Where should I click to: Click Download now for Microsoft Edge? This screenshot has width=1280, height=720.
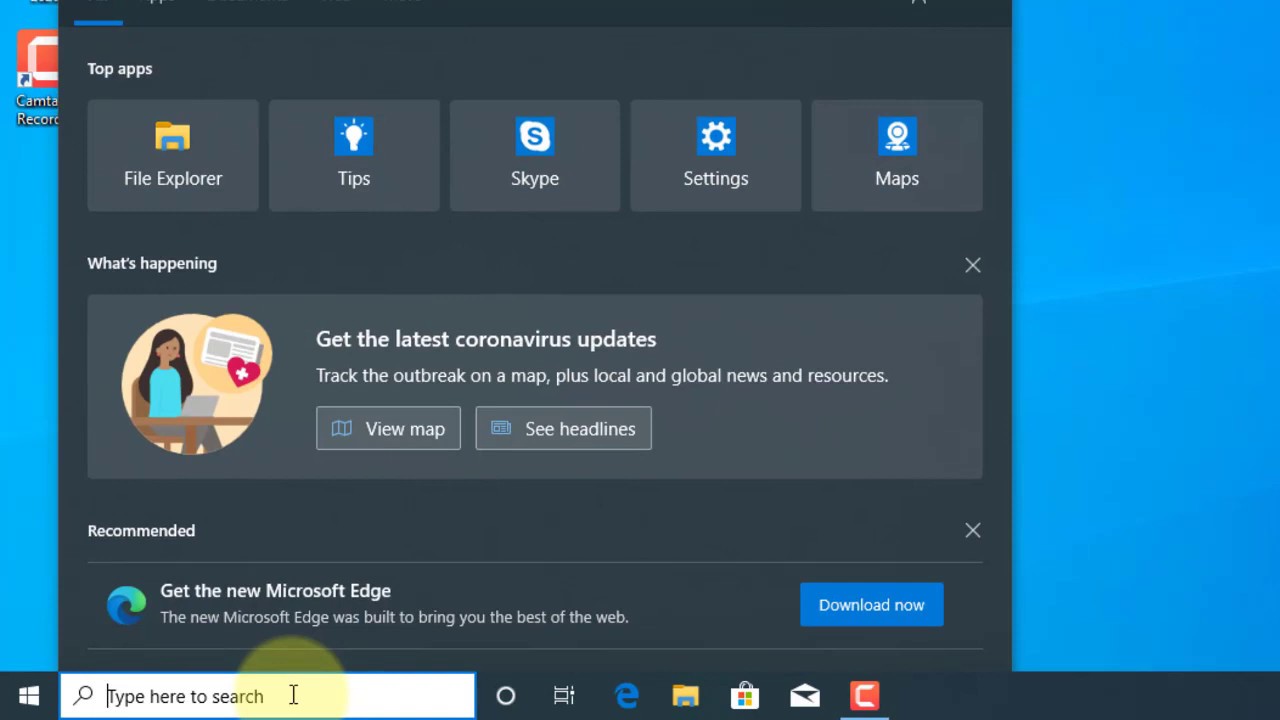[x=871, y=604]
